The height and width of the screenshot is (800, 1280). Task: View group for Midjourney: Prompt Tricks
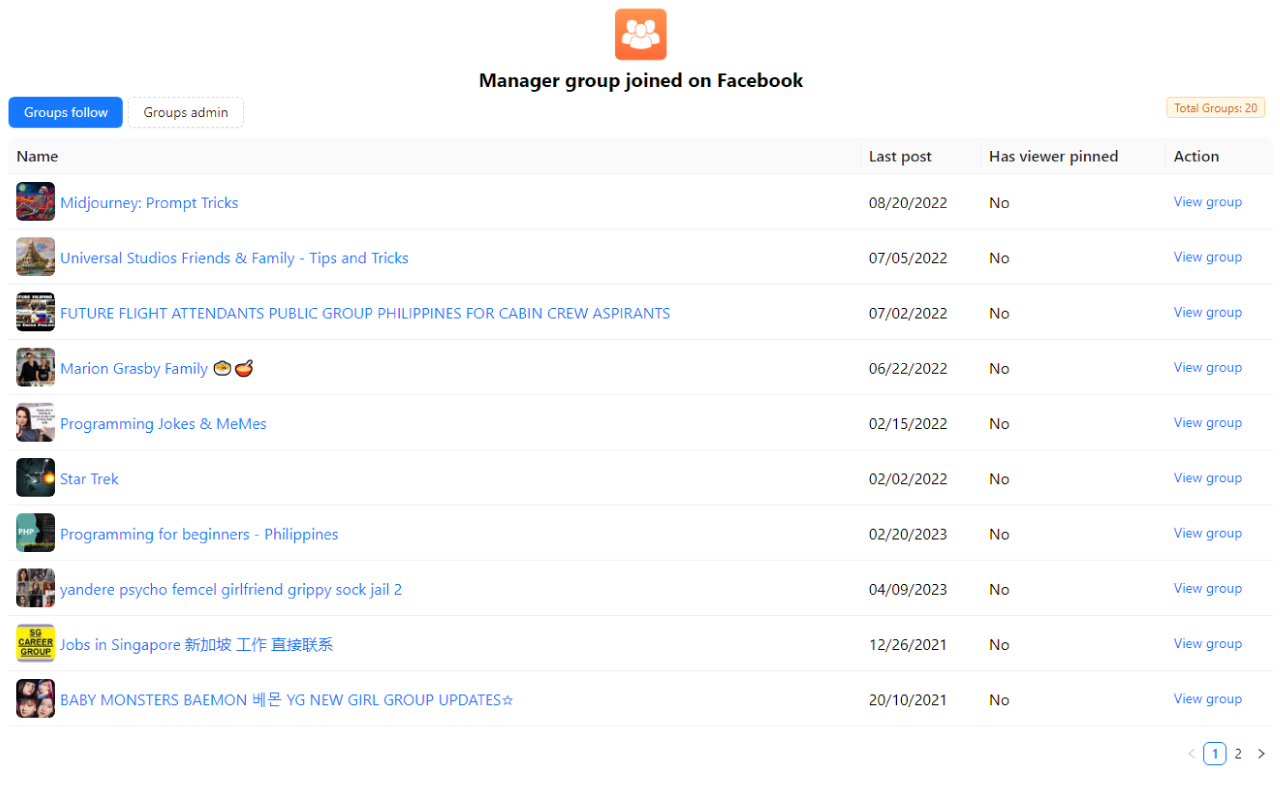[x=1207, y=201]
